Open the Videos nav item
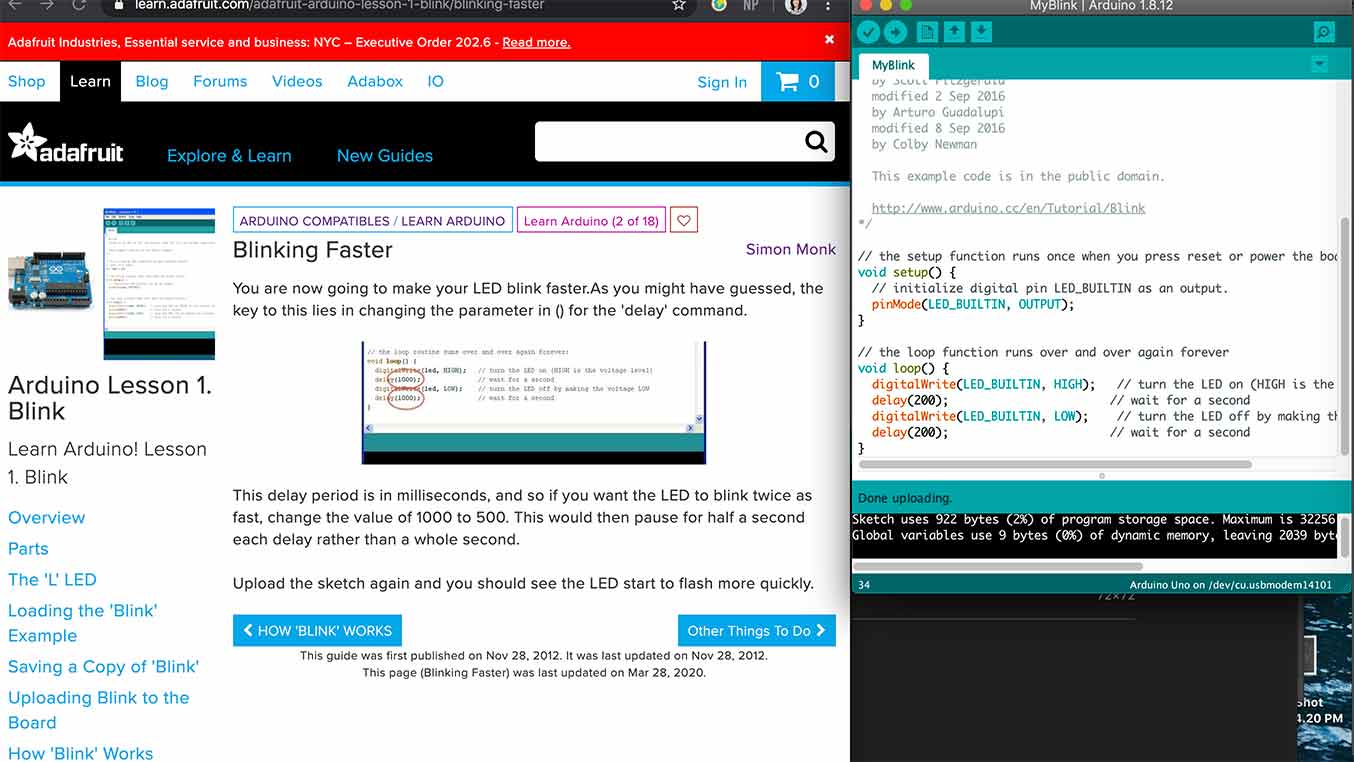The width and height of the screenshot is (1354, 762). pos(297,82)
